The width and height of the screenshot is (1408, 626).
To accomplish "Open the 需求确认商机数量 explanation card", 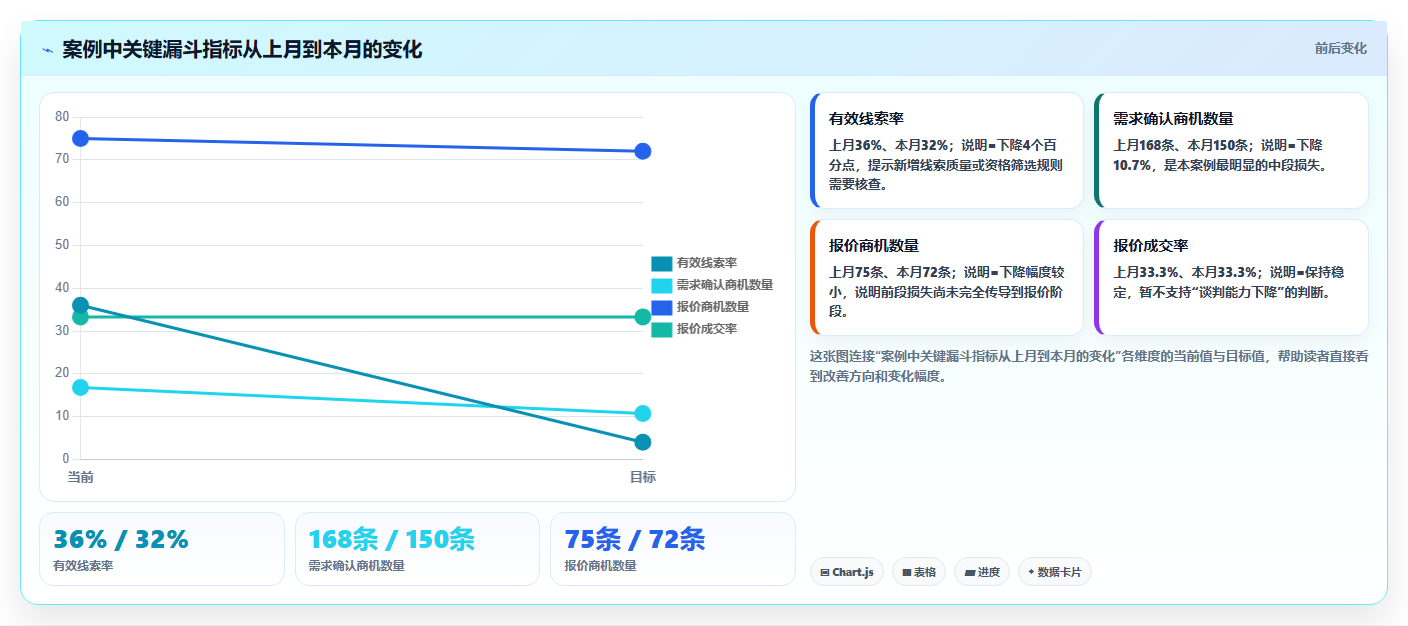I will 1231,151.
